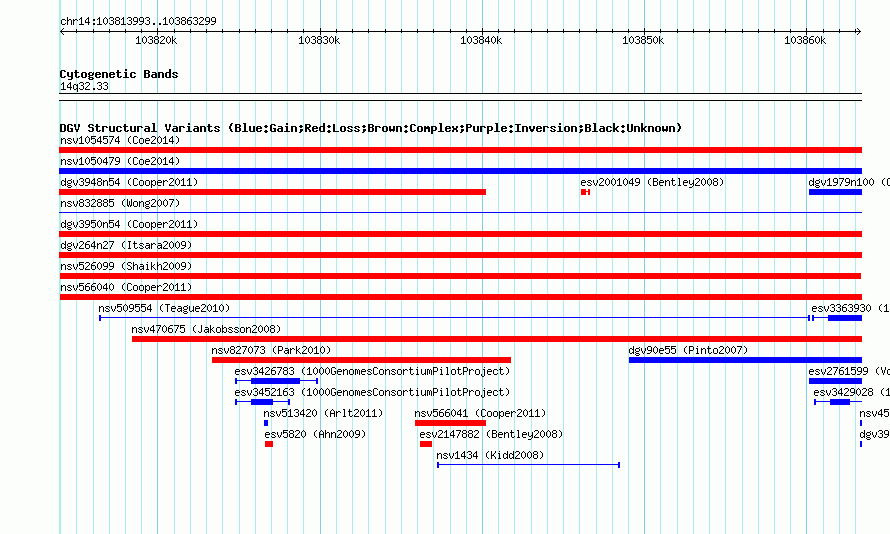
Task: Select the nsv526099 (Shaikh2009) red bar
Action: pos(460,276)
